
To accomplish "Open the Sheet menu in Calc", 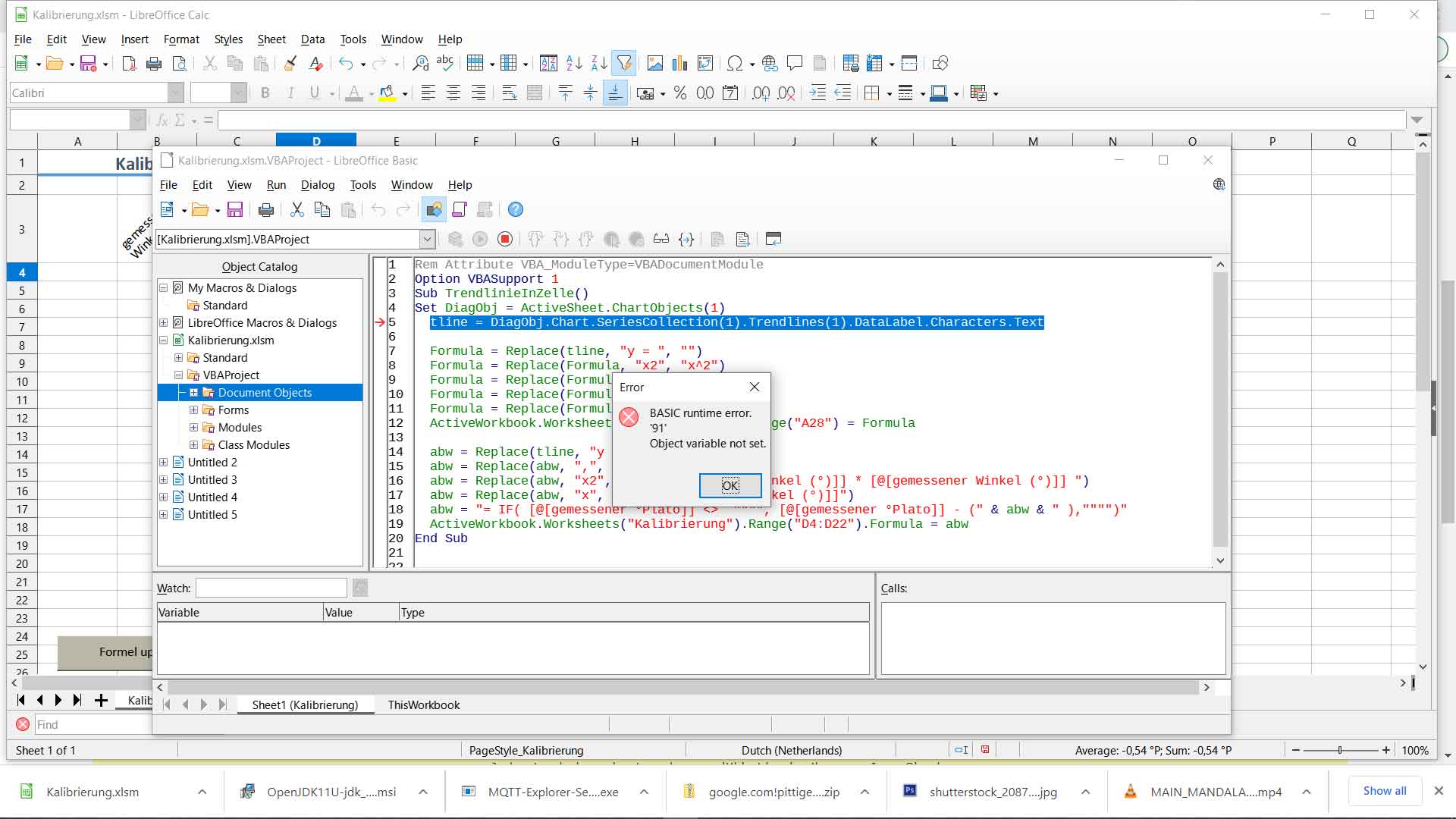I will (x=271, y=39).
